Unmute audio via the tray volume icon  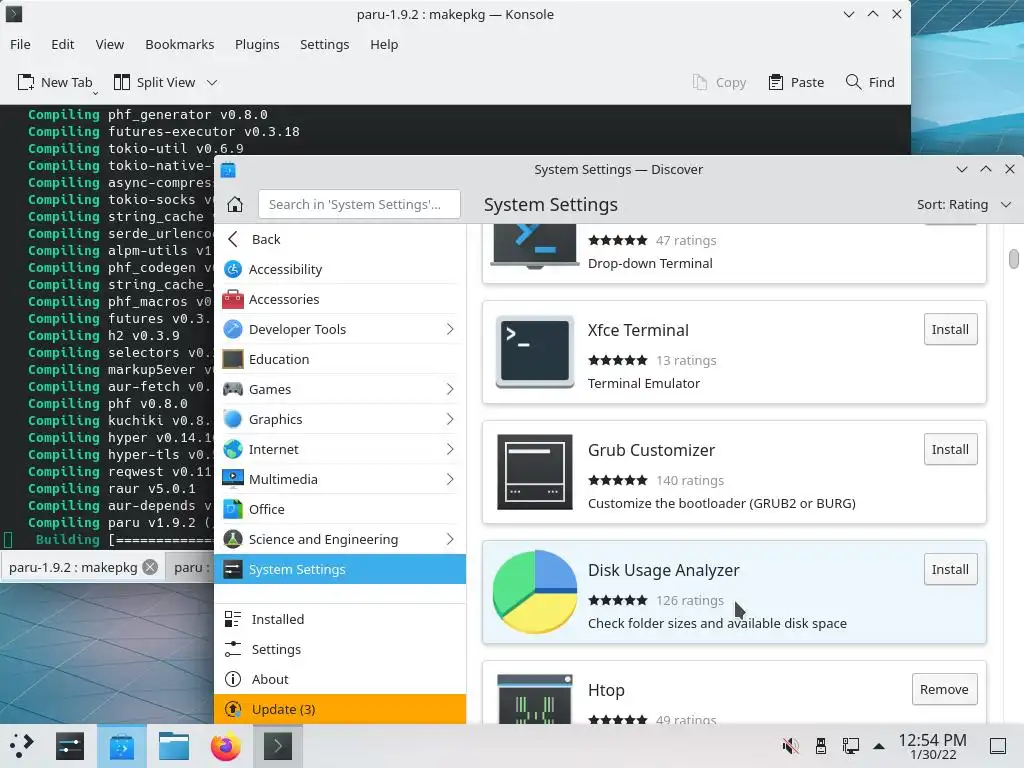[x=790, y=746]
